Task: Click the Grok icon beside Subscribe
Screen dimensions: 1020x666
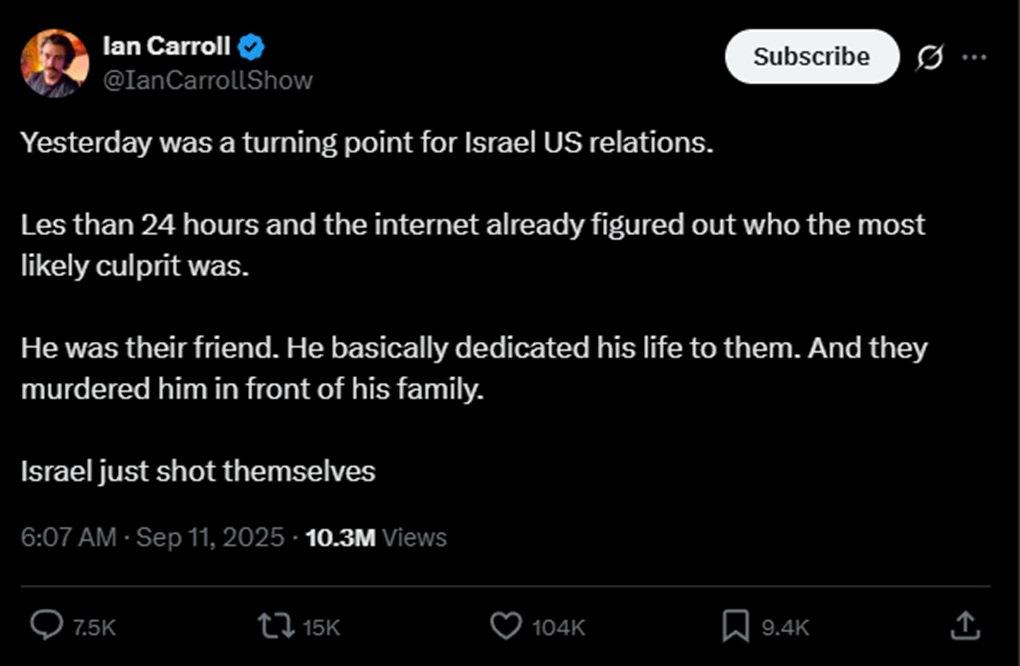Action: (x=928, y=58)
